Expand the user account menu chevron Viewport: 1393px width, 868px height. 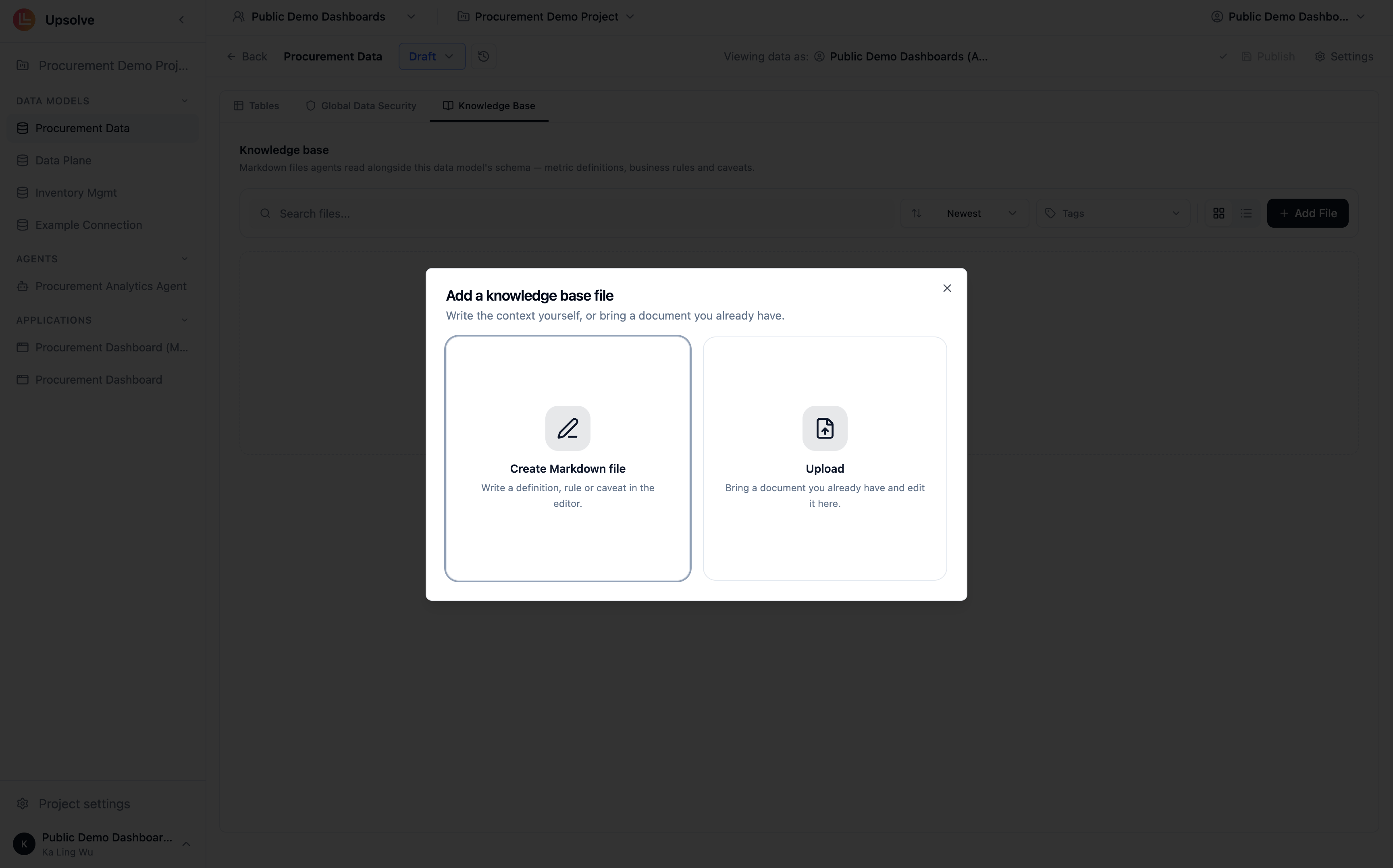186,844
